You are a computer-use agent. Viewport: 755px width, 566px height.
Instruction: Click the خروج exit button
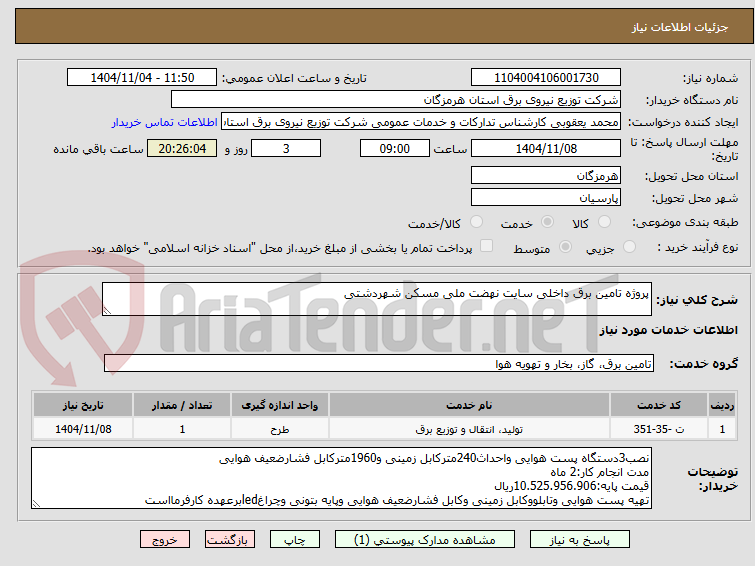coord(165,540)
